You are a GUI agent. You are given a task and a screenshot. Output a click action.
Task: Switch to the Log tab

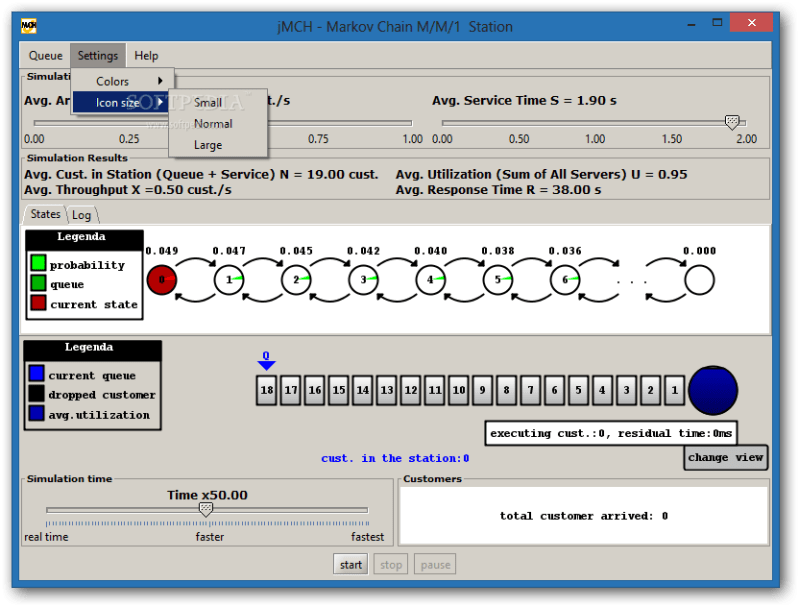pos(82,215)
